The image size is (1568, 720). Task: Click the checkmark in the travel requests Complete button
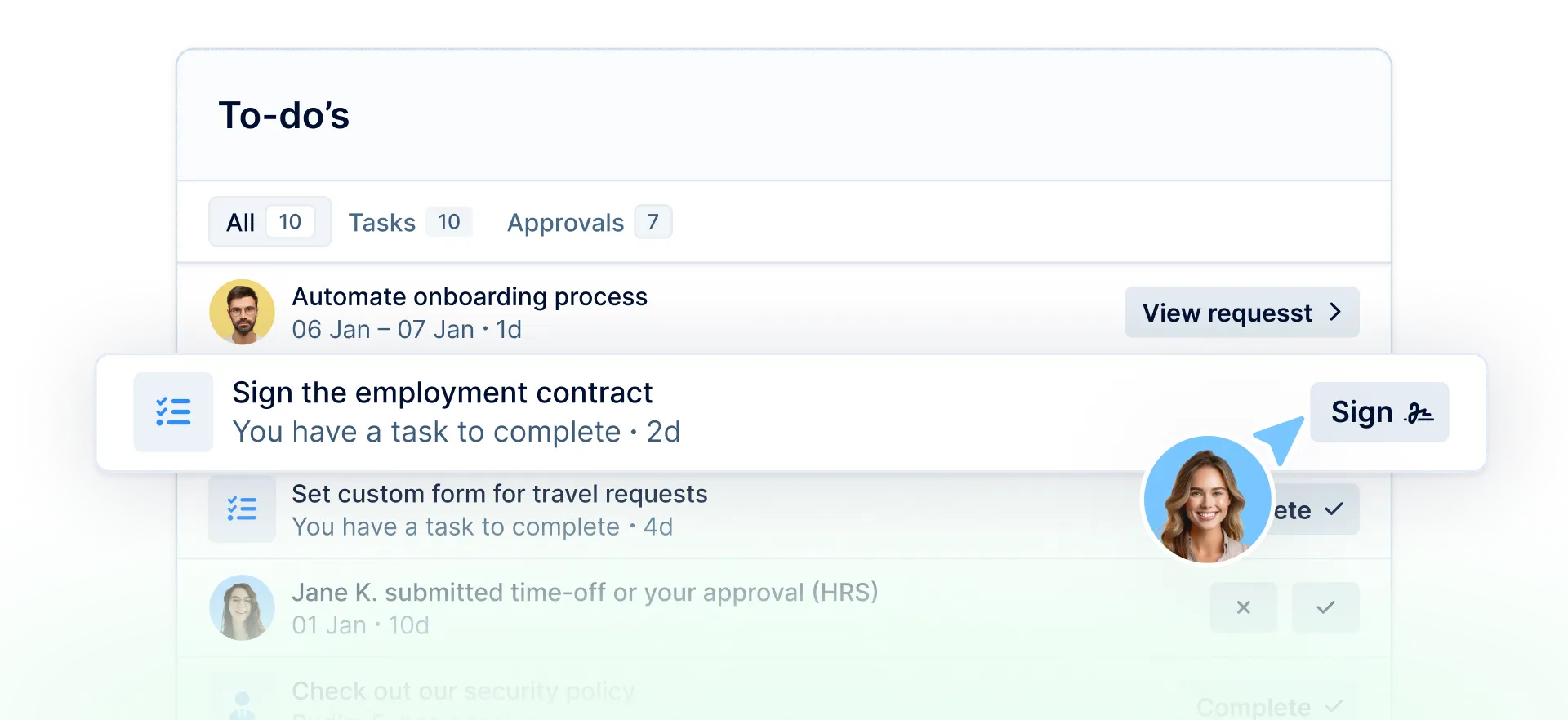[1334, 509]
